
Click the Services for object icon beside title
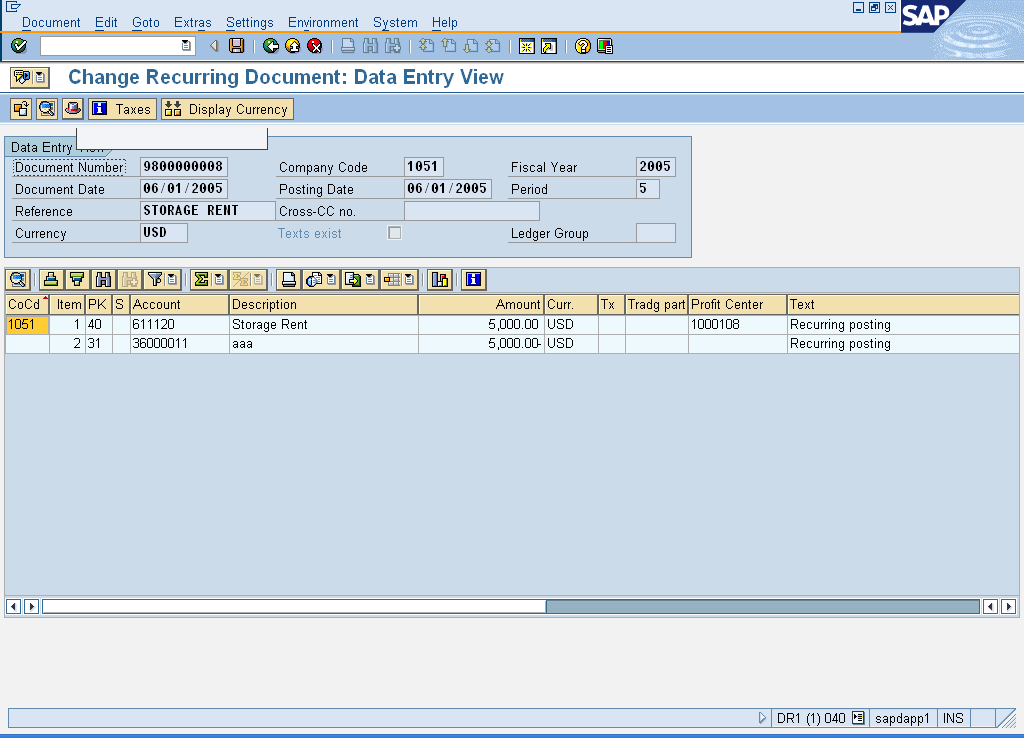(22, 77)
